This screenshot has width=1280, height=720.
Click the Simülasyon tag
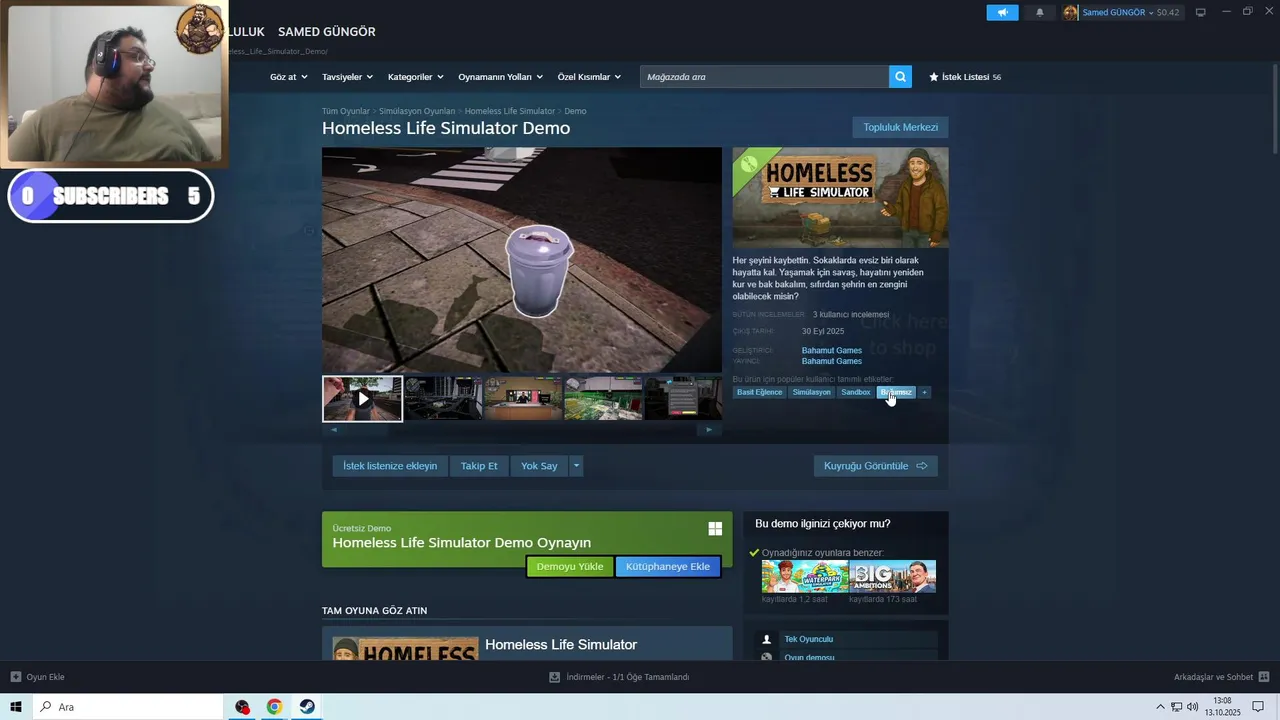coord(811,392)
